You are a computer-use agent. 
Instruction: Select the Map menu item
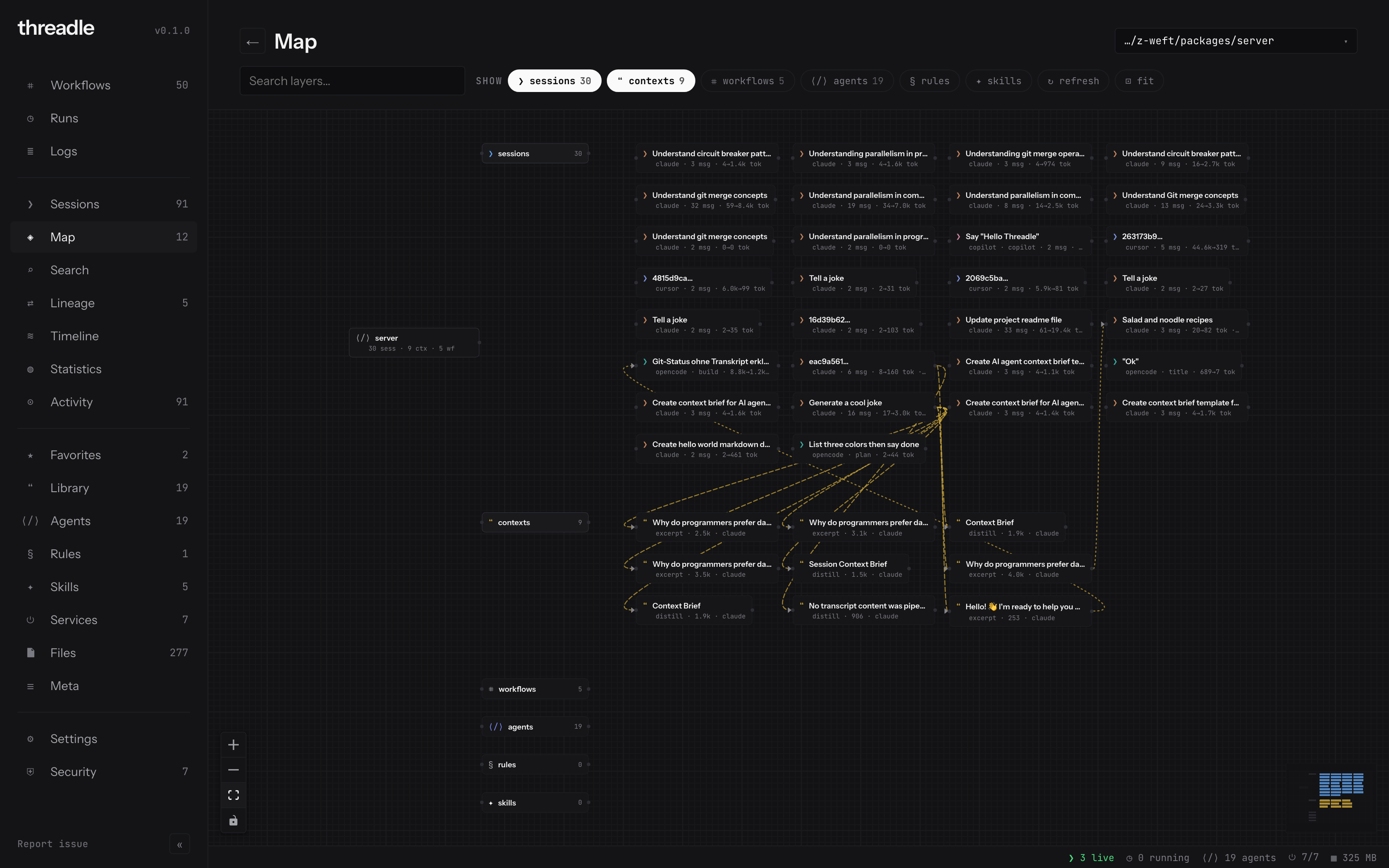103,237
